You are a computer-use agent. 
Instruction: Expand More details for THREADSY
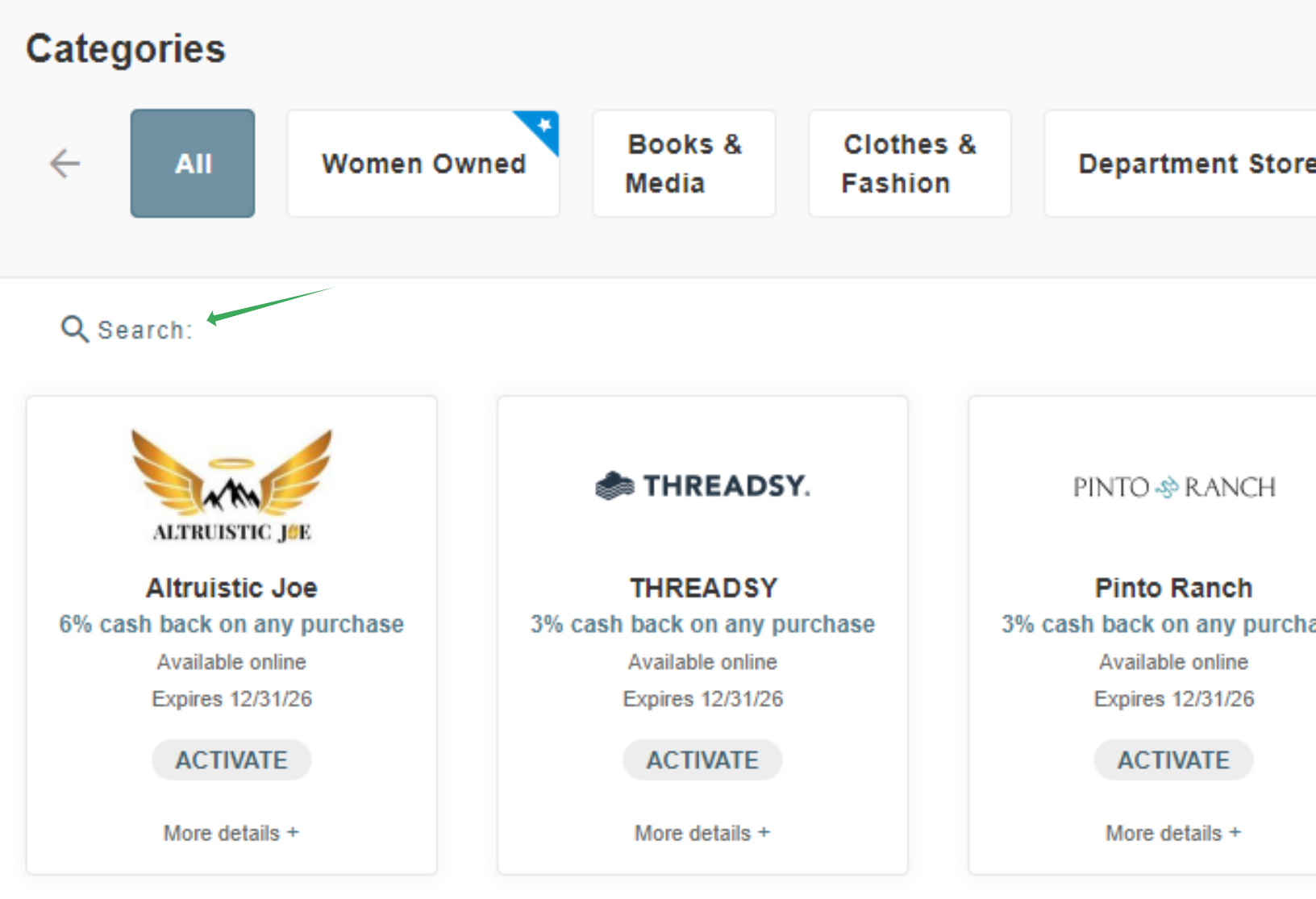tap(702, 833)
